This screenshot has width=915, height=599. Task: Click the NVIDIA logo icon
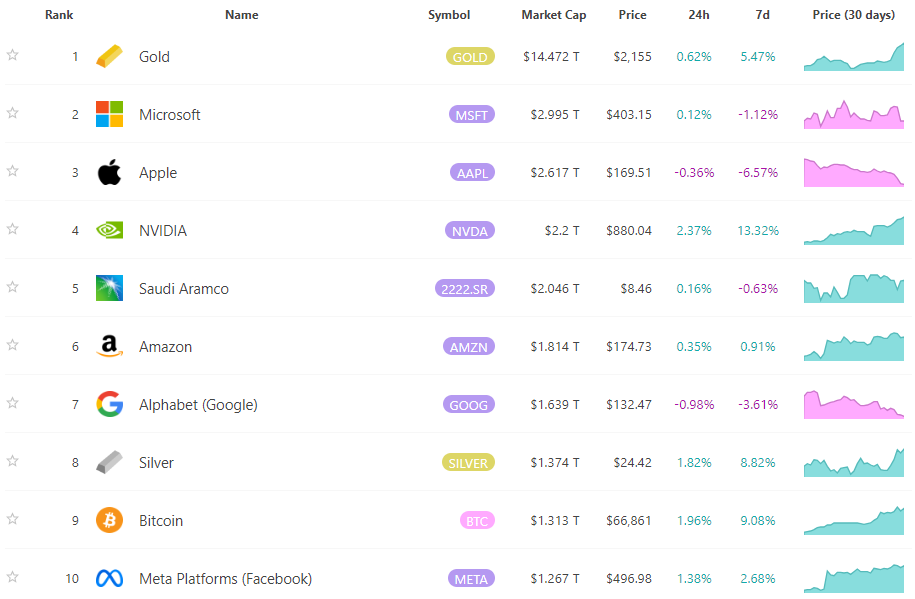coord(109,231)
